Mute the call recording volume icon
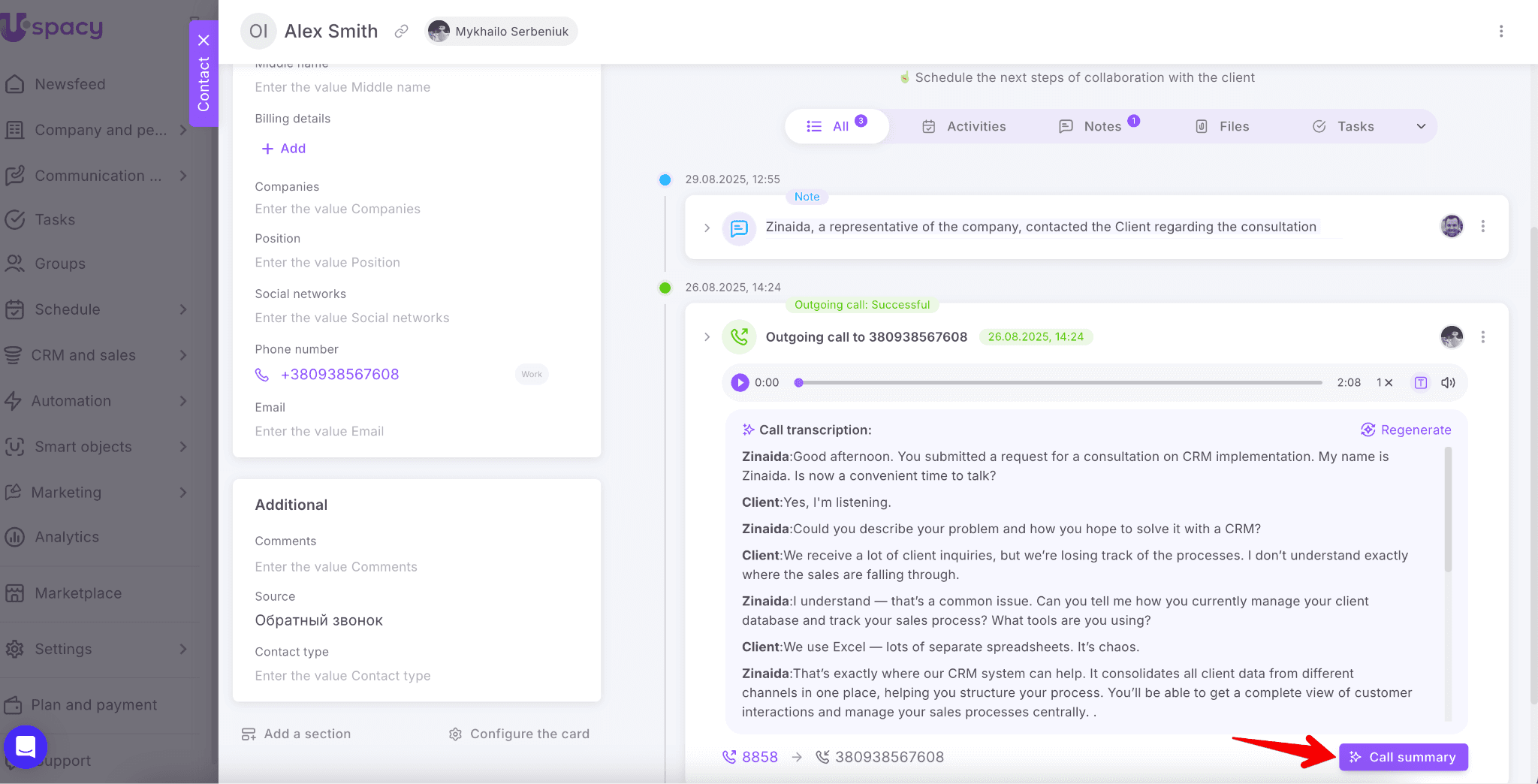This screenshot has height=784, width=1538. (1448, 382)
